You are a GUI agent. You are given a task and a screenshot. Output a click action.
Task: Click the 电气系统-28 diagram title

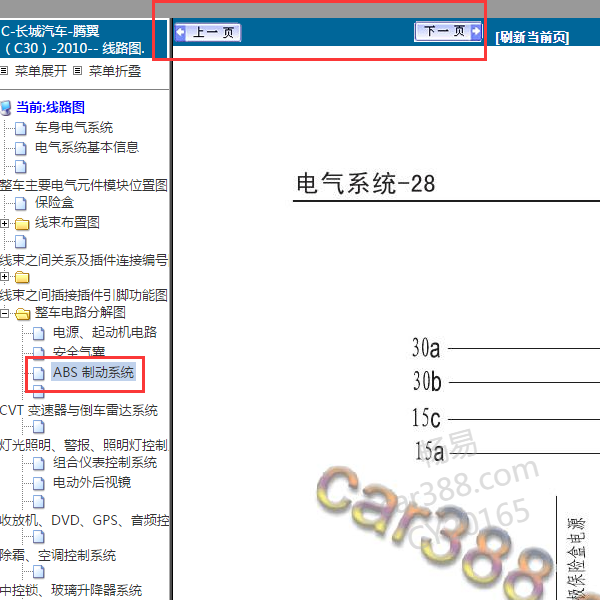(x=366, y=183)
